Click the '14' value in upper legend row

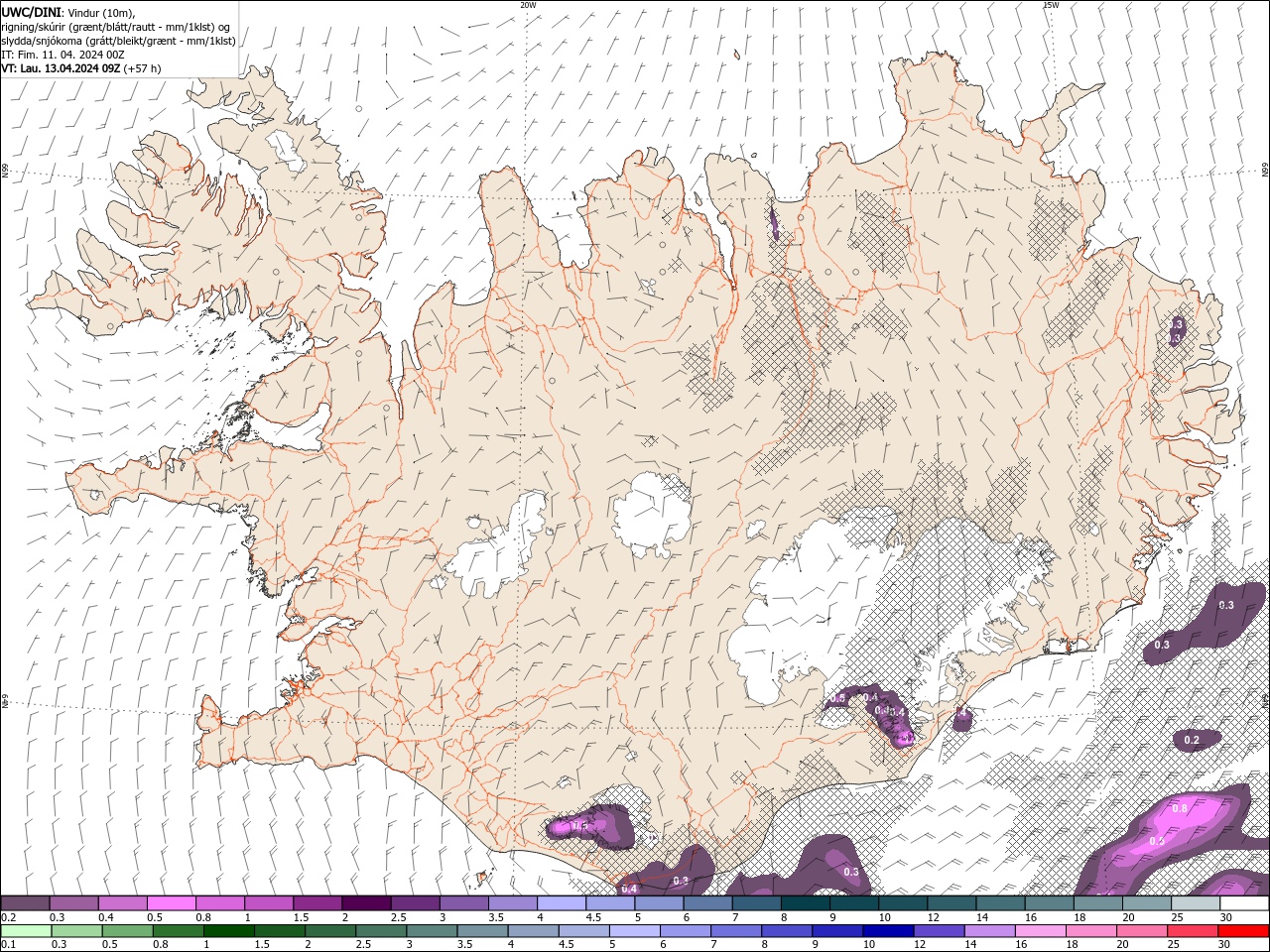(981, 917)
